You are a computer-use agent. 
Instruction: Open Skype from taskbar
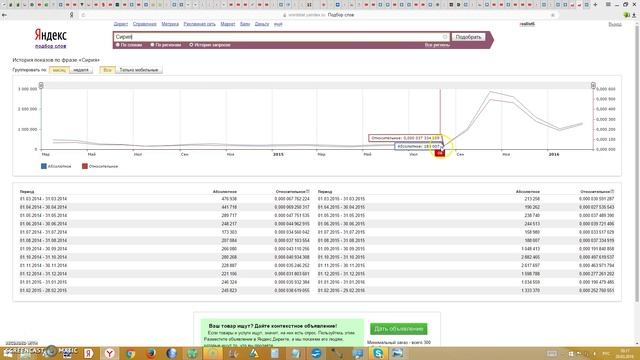click(378, 353)
